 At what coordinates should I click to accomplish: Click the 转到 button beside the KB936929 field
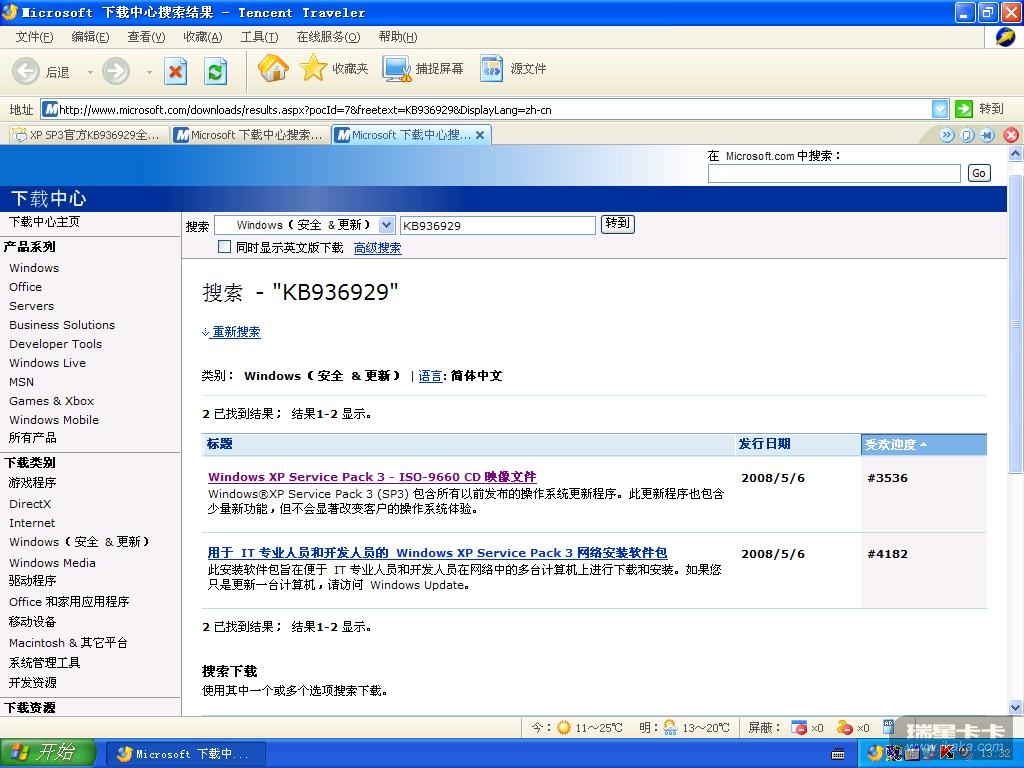[617, 224]
